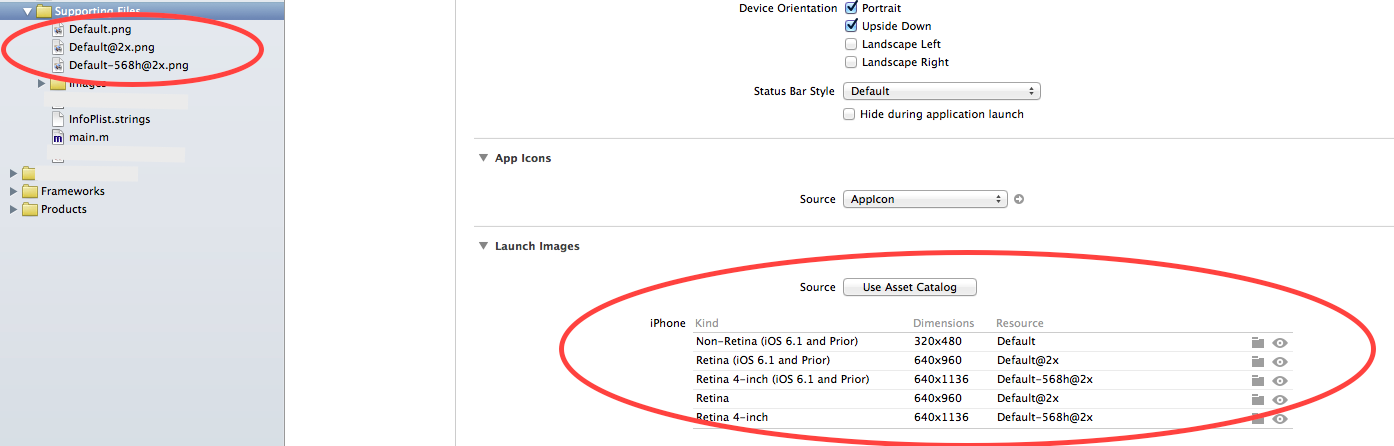Check Hide during application launch

pyautogui.click(x=850, y=114)
